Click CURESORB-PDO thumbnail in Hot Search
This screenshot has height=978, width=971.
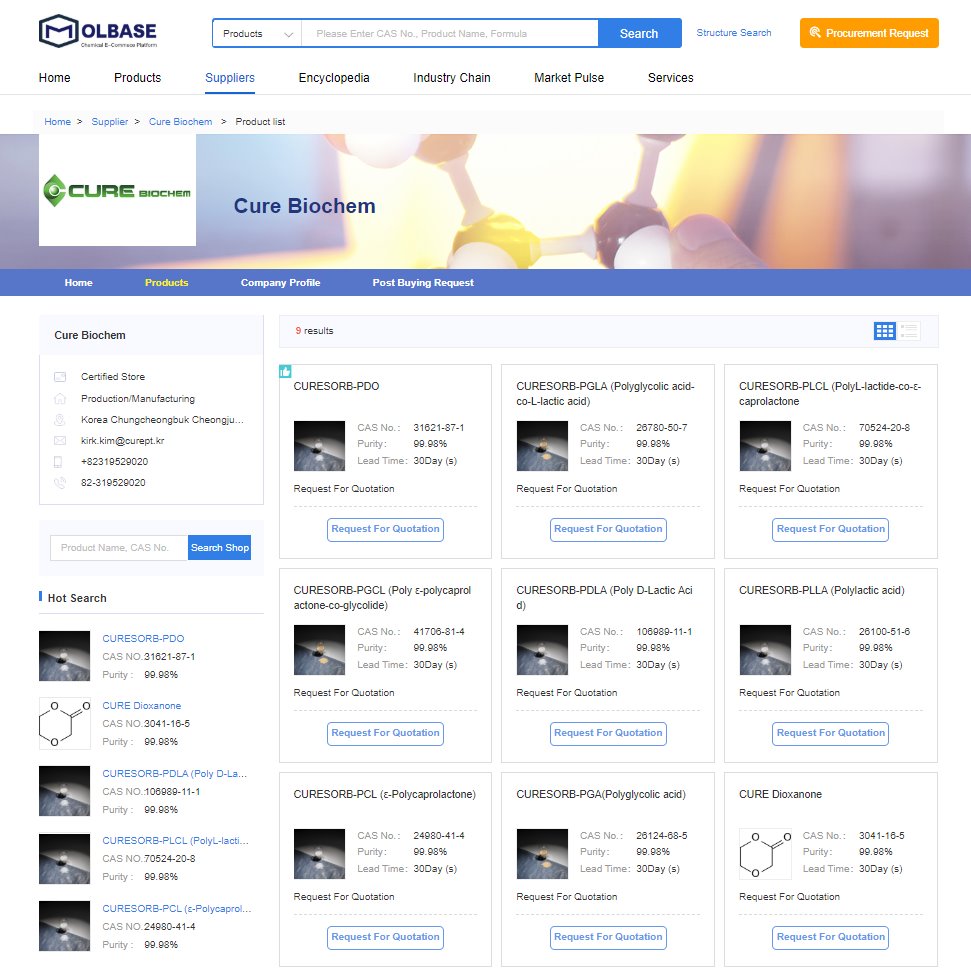pyautogui.click(x=64, y=656)
